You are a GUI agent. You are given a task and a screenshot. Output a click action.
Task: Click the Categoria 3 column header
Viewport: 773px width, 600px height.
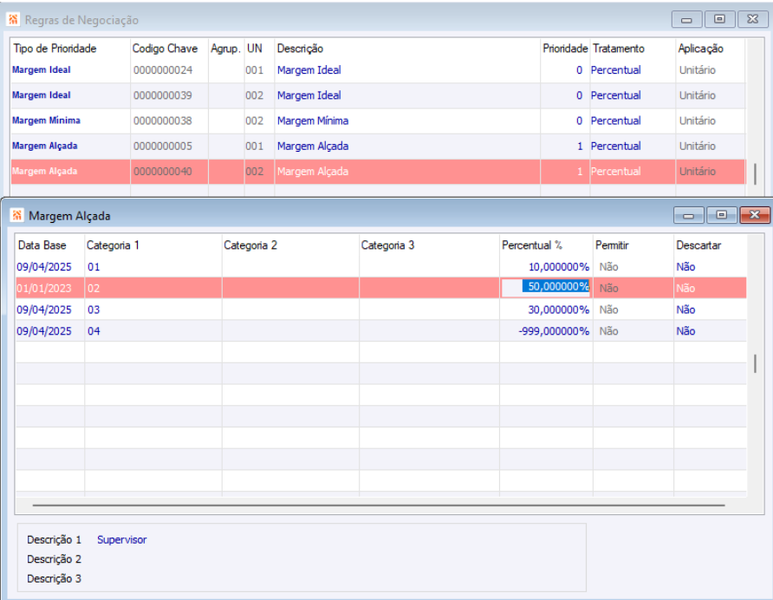pyautogui.click(x=387, y=245)
